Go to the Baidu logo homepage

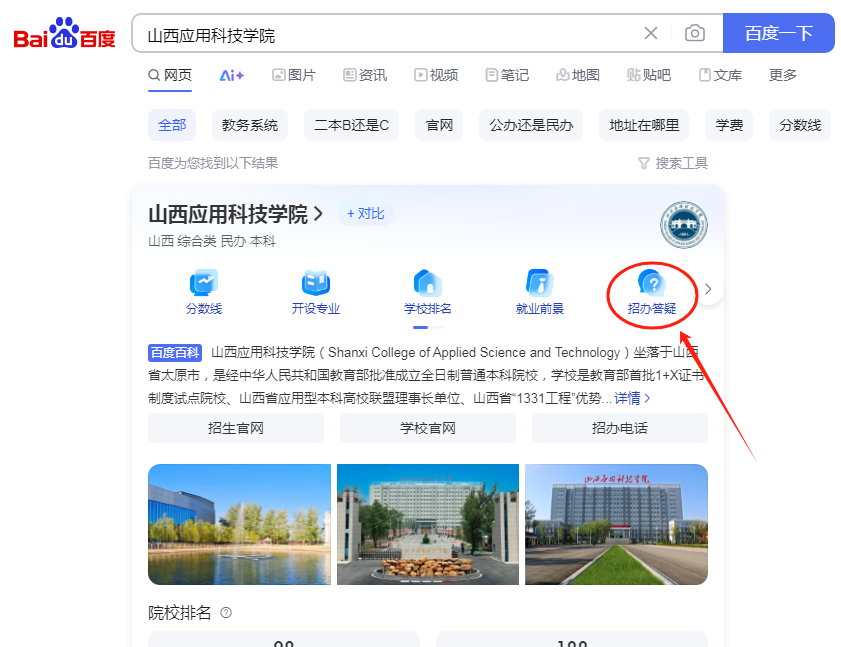point(64,35)
